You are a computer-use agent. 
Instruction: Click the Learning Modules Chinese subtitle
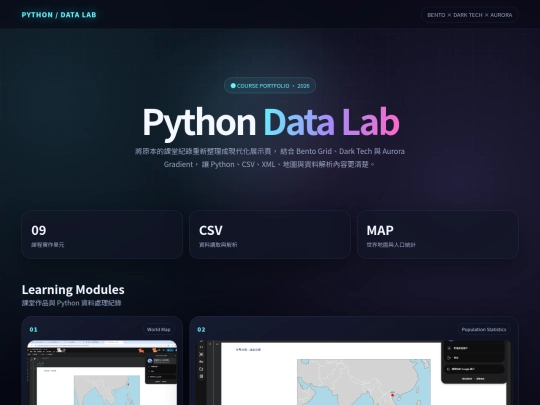[72, 303]
